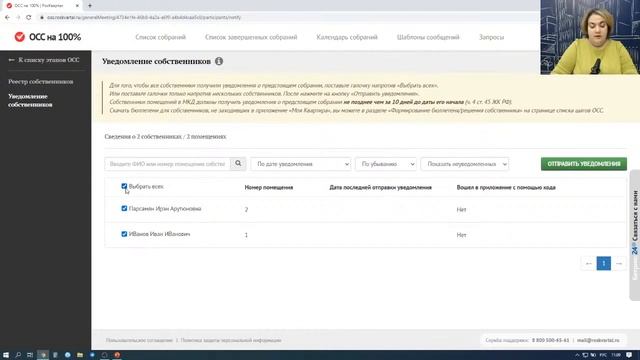Open the По дате уведомления sort dropdown
640x360 pixels.
click(301, 164)
